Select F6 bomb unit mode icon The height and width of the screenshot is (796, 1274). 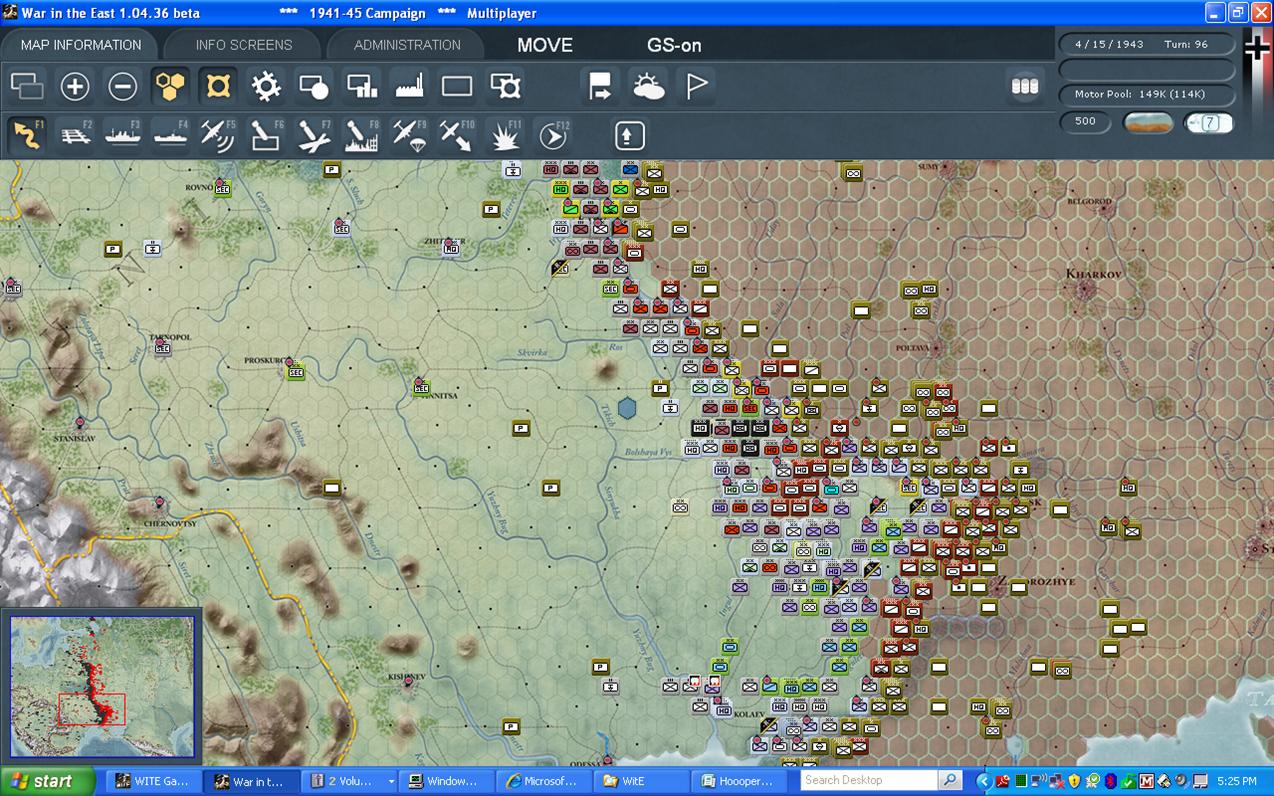tap(266, 135)
